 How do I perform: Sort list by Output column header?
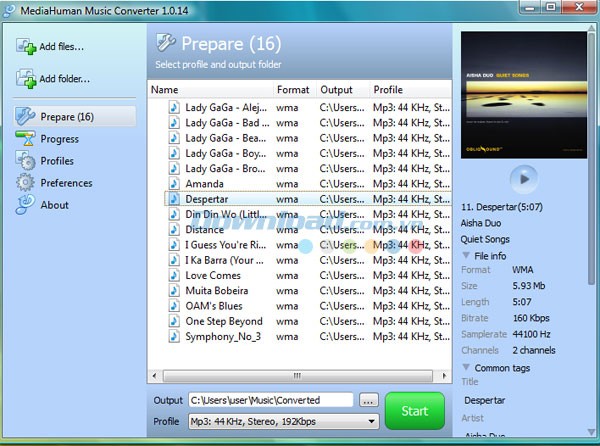pyautogui.click(x=343, y=90)
